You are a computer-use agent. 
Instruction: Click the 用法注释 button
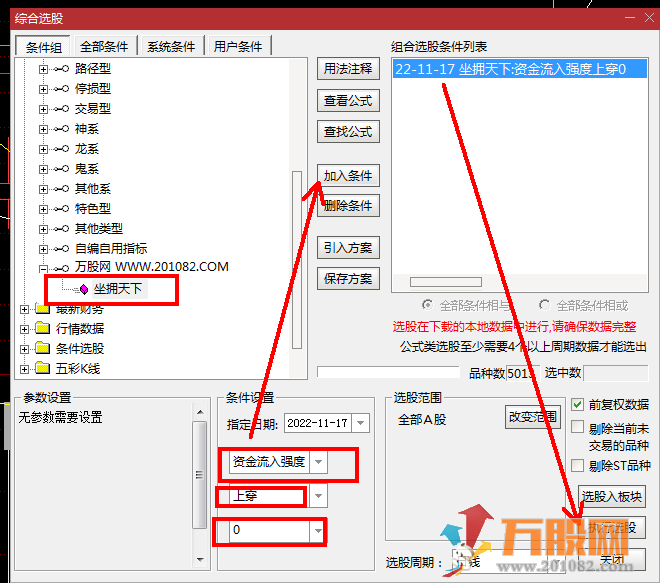click(348, 69)
